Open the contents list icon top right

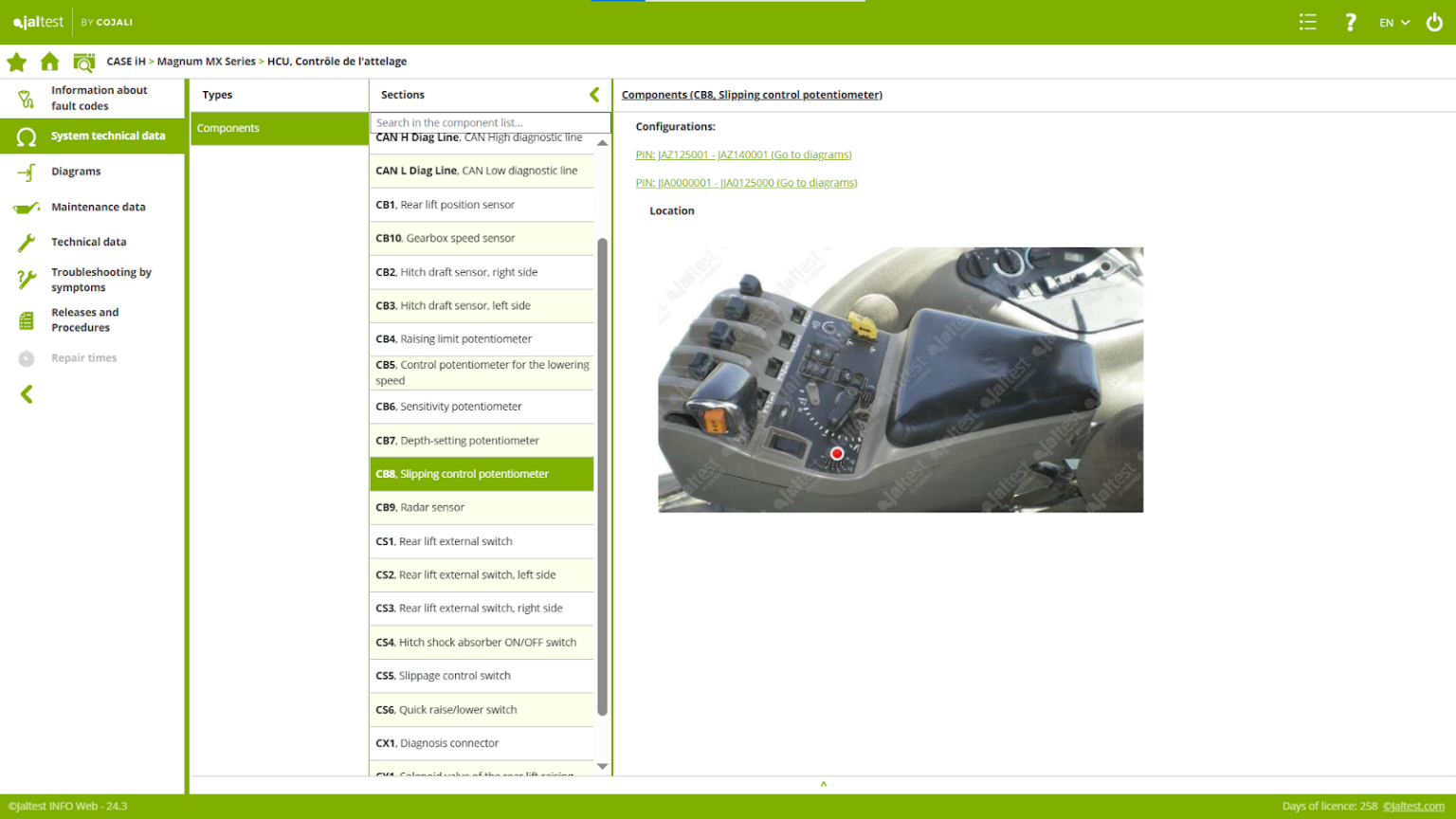(1307, 22)
